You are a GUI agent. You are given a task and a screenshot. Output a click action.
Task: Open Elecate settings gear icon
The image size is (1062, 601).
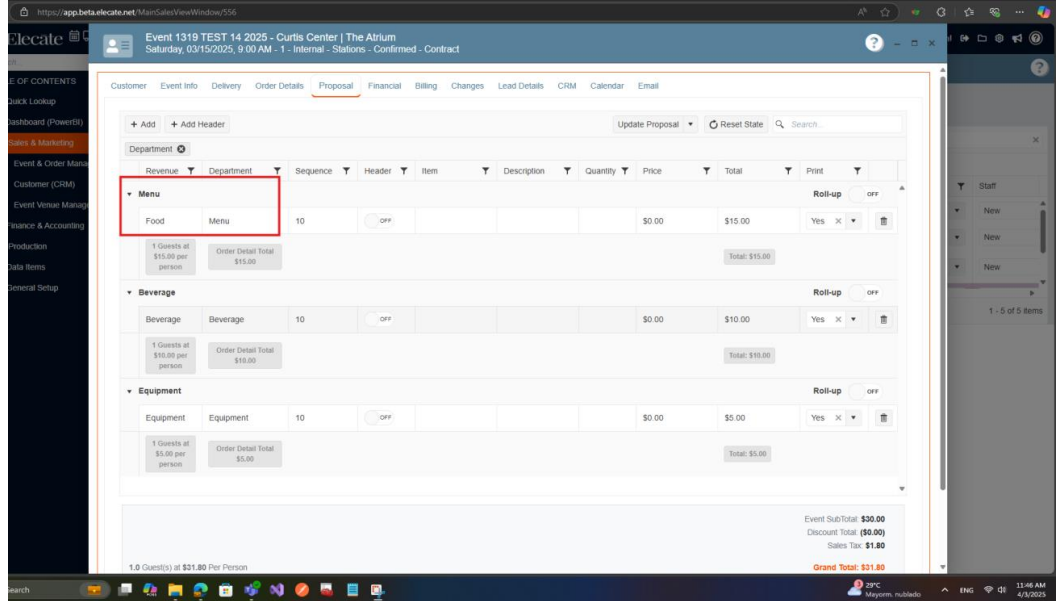tap(999, 39)
